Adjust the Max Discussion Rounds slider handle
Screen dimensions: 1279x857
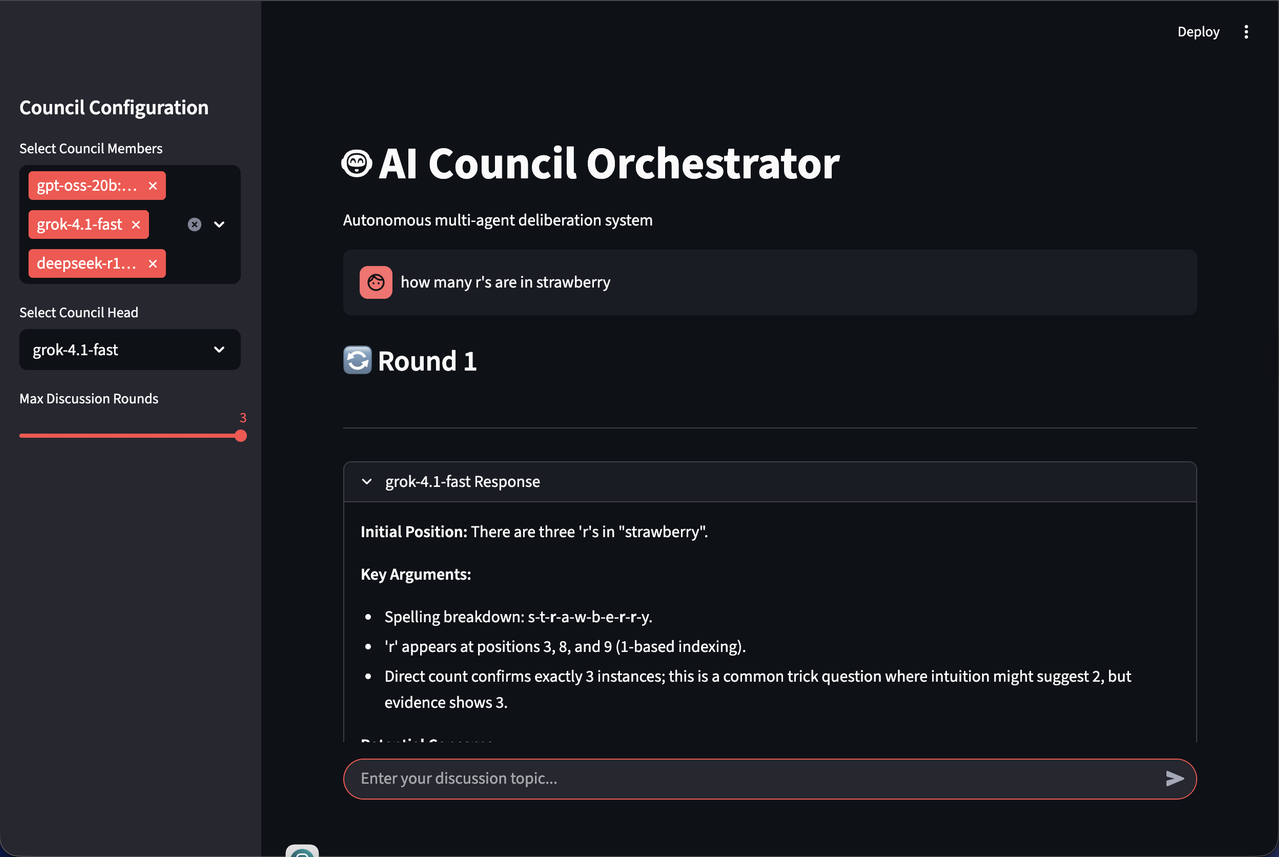(241, 436)
